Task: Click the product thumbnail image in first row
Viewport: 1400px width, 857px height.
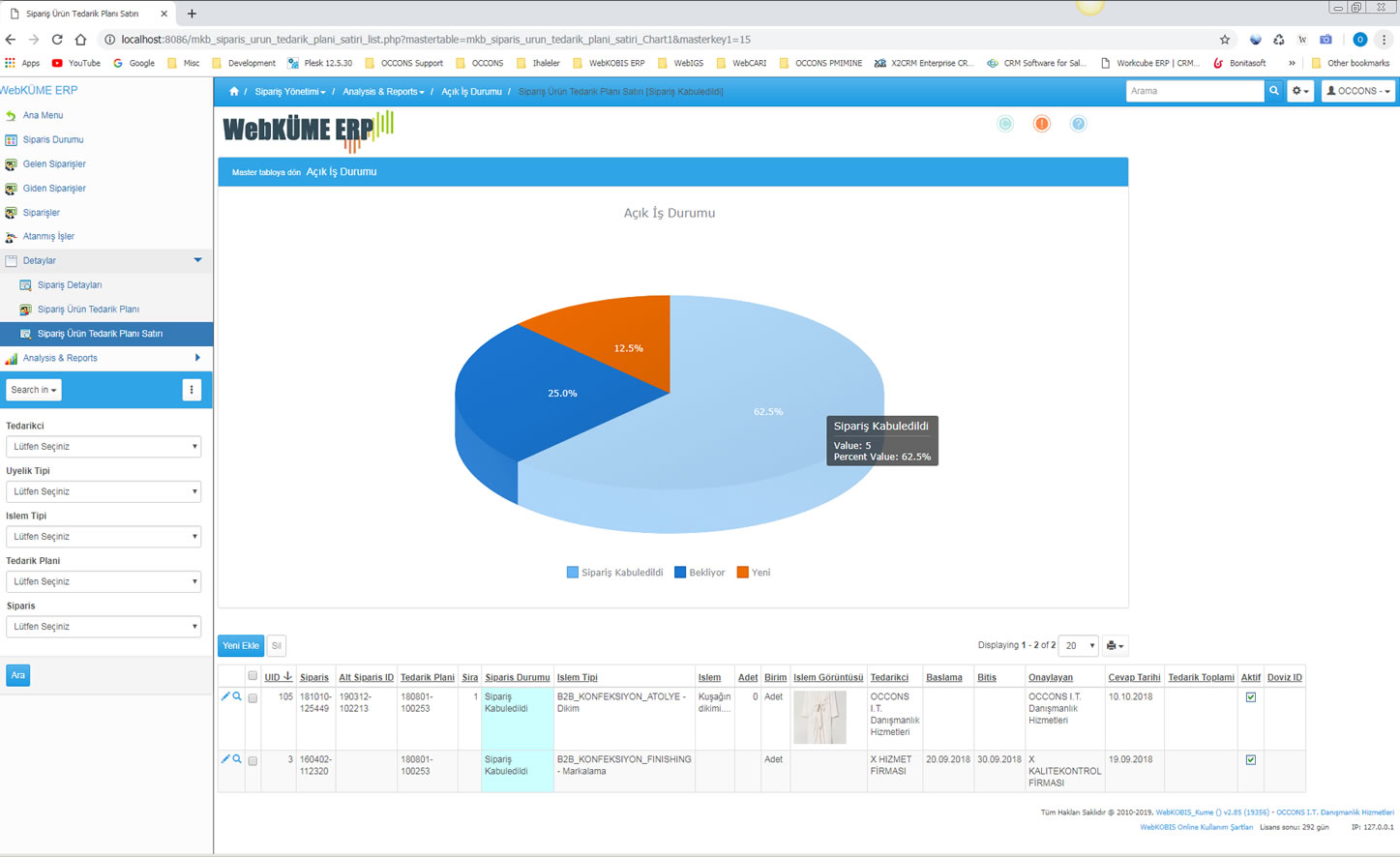Action: [x=820, y=717]
